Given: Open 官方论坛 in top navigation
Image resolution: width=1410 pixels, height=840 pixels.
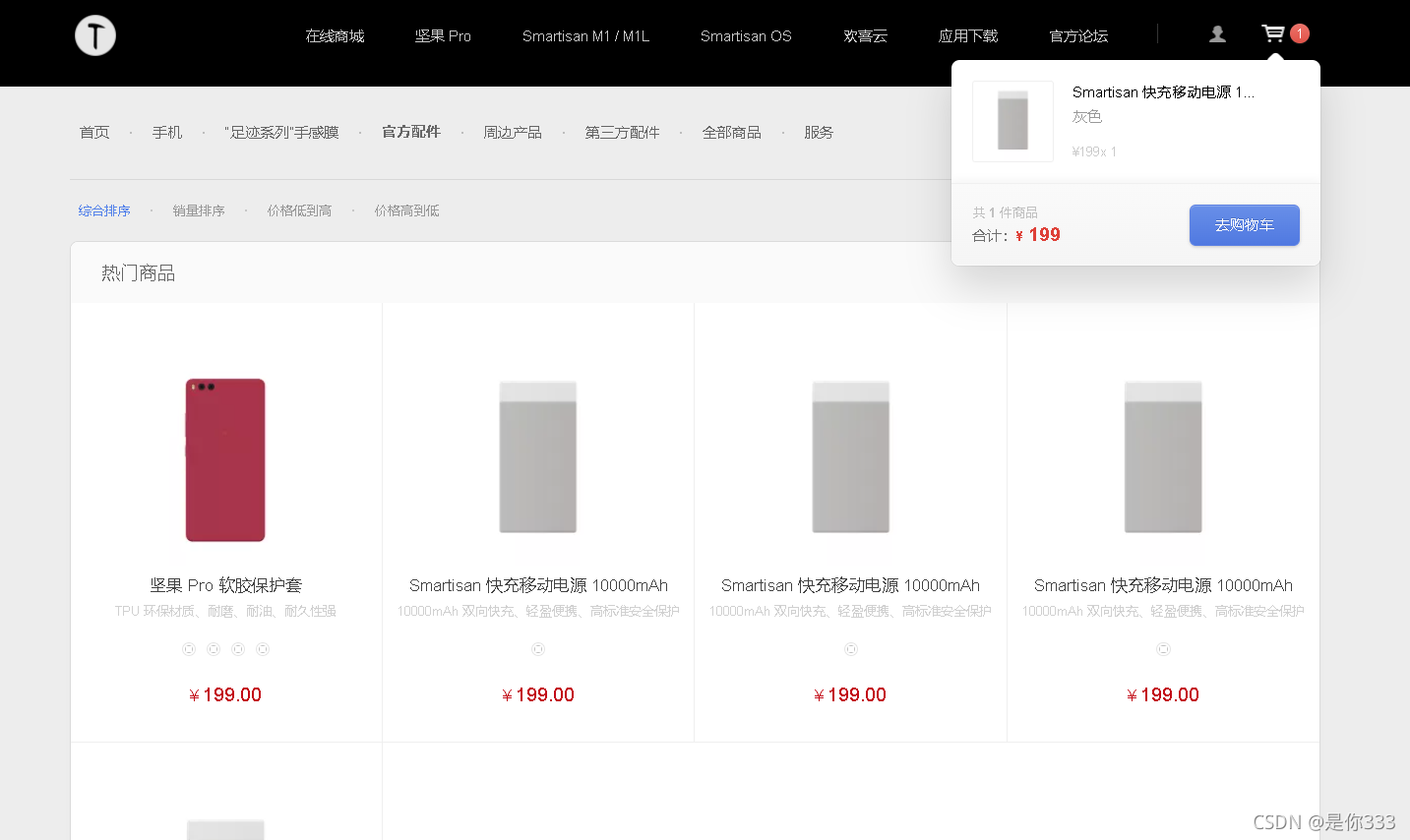Looking at the screenshot, I should click(x=1078, y=36).
